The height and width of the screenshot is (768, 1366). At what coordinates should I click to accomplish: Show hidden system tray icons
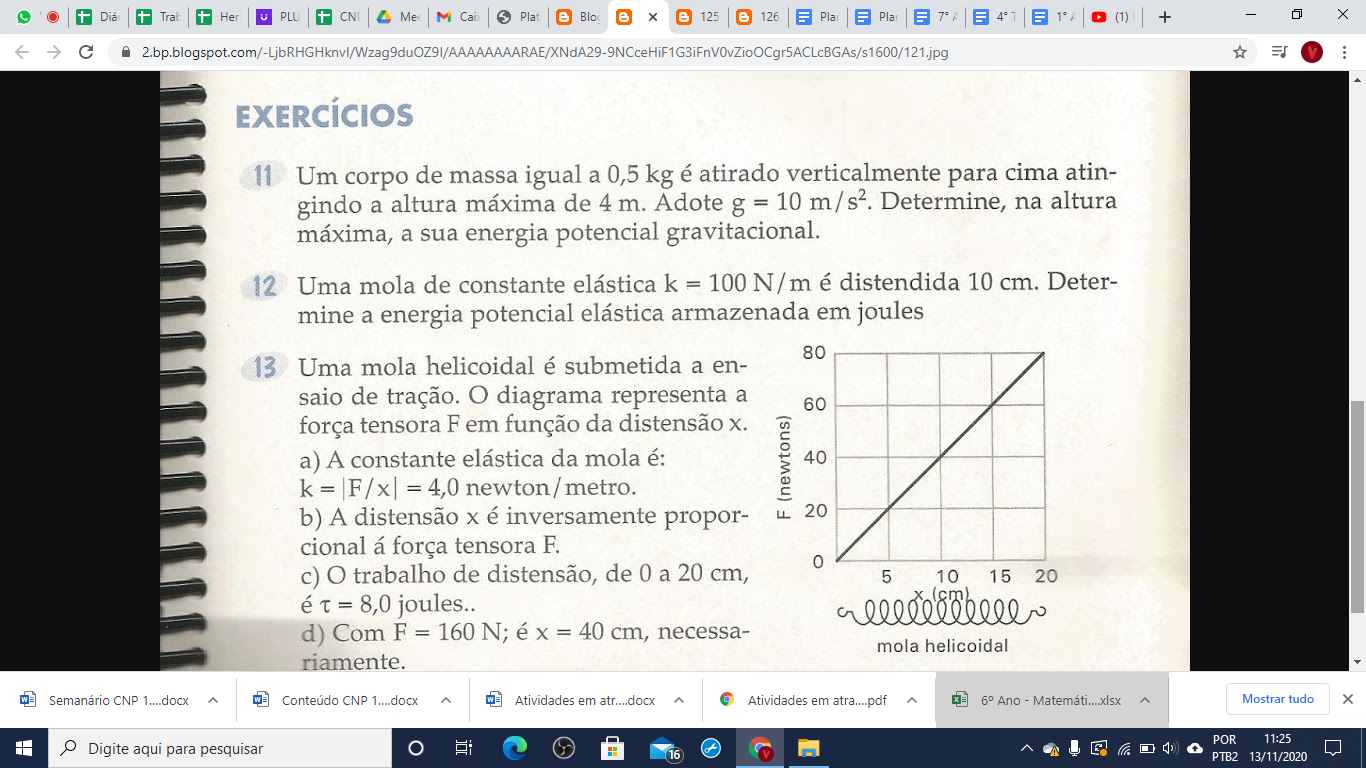click(x=1026, y=748)
